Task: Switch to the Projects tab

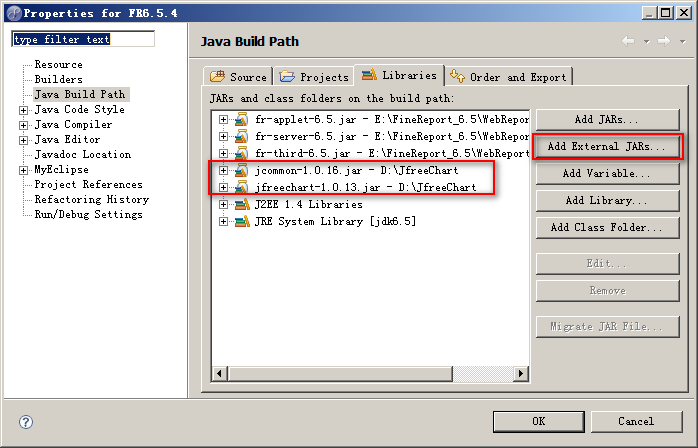Action: coord(314,77)
